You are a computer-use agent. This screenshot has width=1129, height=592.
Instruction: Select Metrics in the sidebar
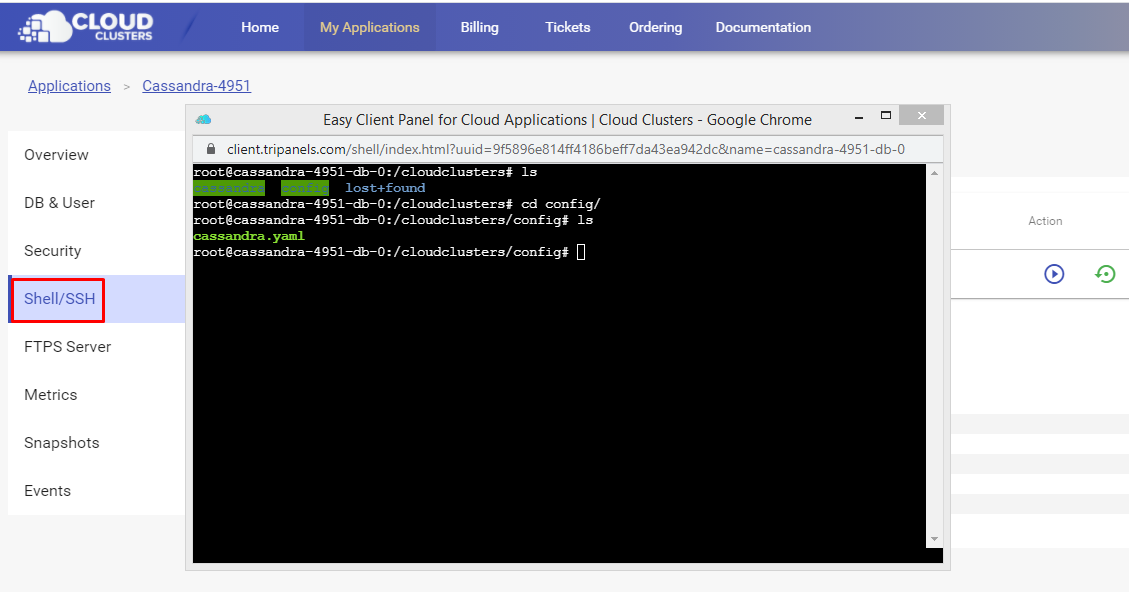pos(96,395)
